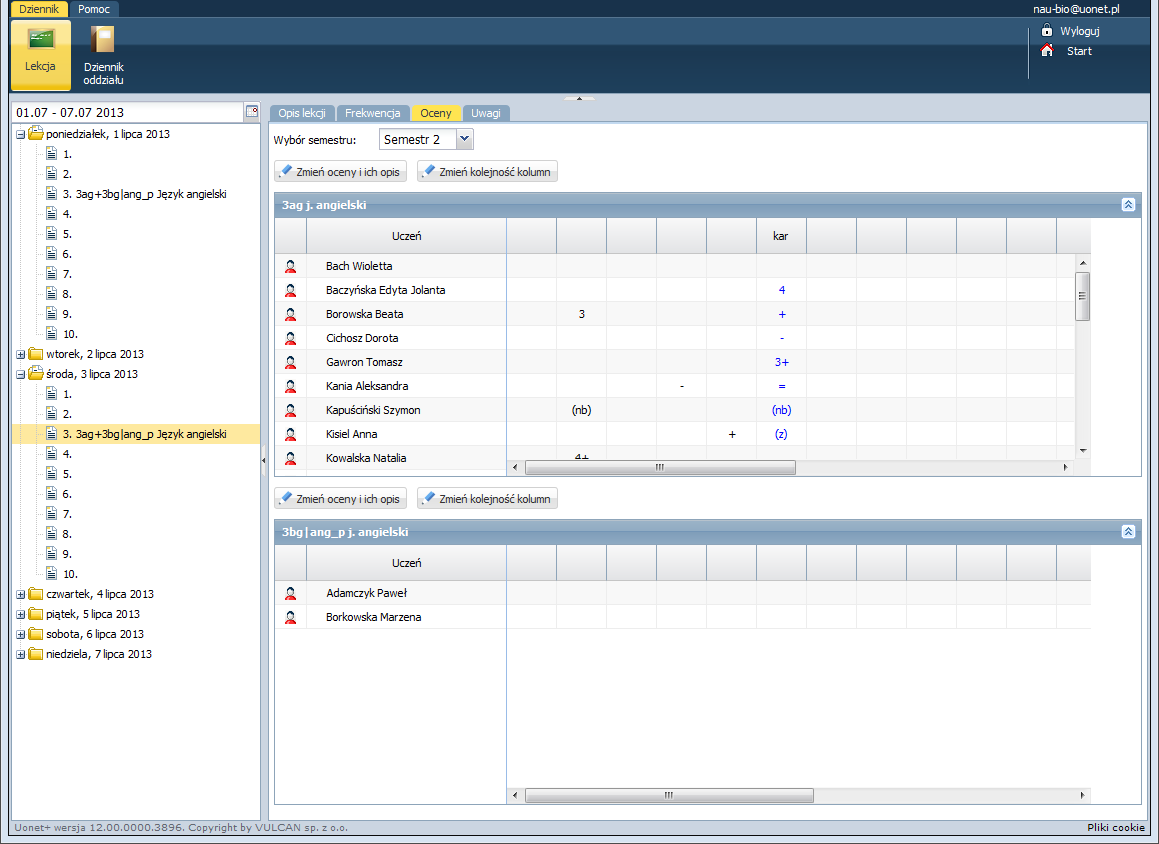Click upper Zmień kolejność kolumn button
The height and width of the screenshot is (844, 1159).
pyautogui.click(x=487, y=171)
